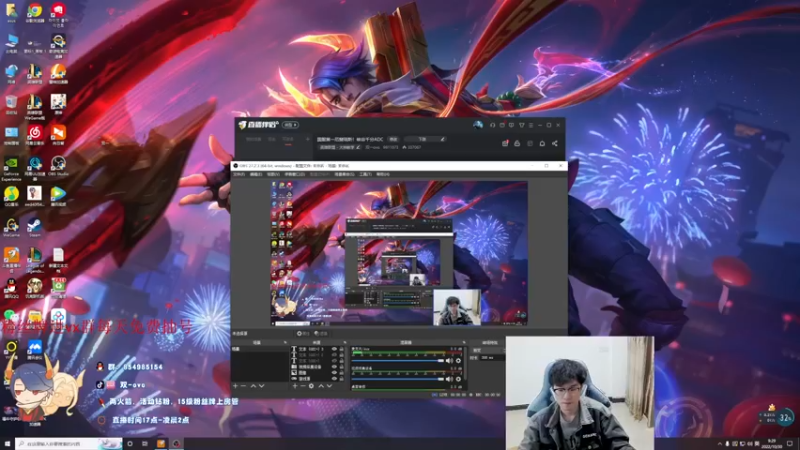The width and height of the screenshot is (800, 450).
Task: Lock the display capture source
Action: click(x=341, y=379)
